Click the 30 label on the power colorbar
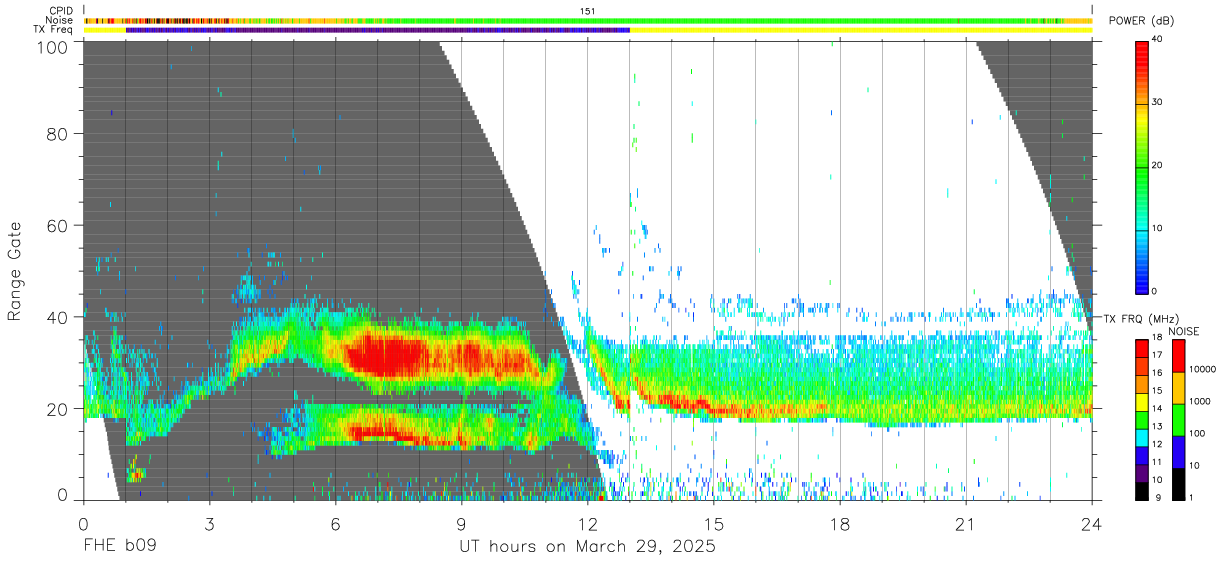Viewport: 1228px width, 567px height. coord(1157,103)
